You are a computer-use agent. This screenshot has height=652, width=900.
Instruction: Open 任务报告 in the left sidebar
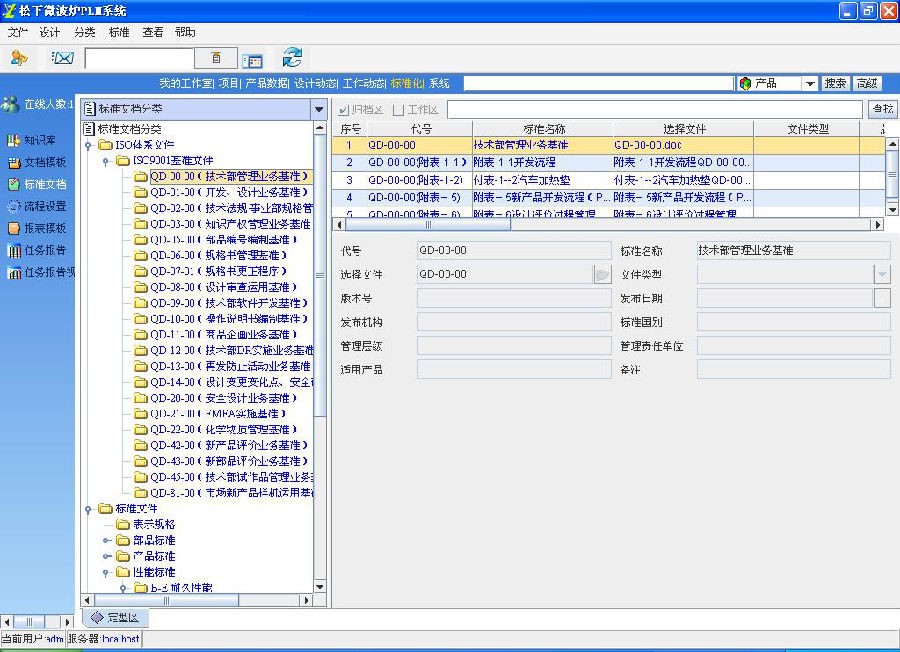click(38, 250)
